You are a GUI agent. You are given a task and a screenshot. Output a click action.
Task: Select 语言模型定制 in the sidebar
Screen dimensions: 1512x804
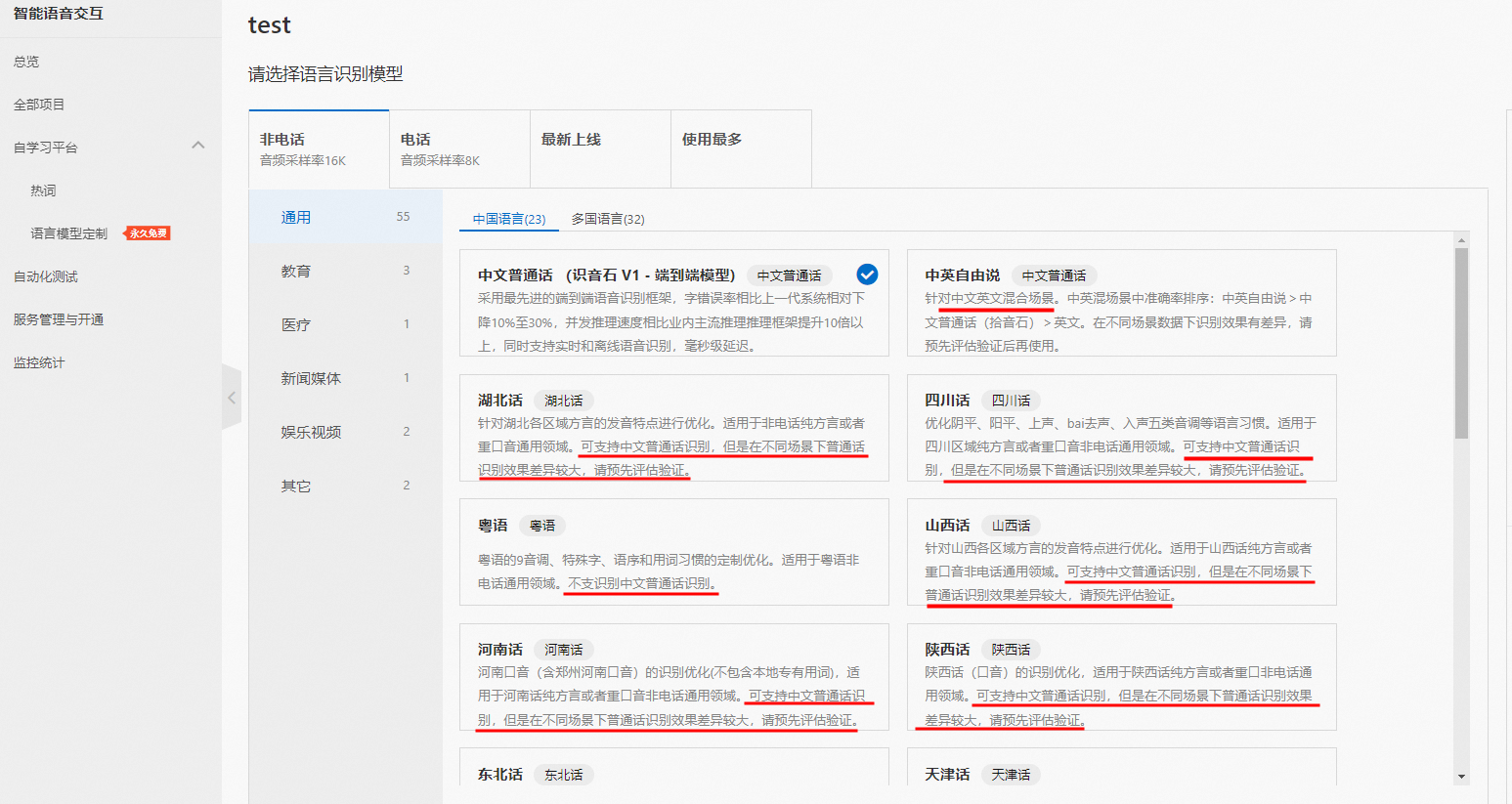click(x=68, y=233)
